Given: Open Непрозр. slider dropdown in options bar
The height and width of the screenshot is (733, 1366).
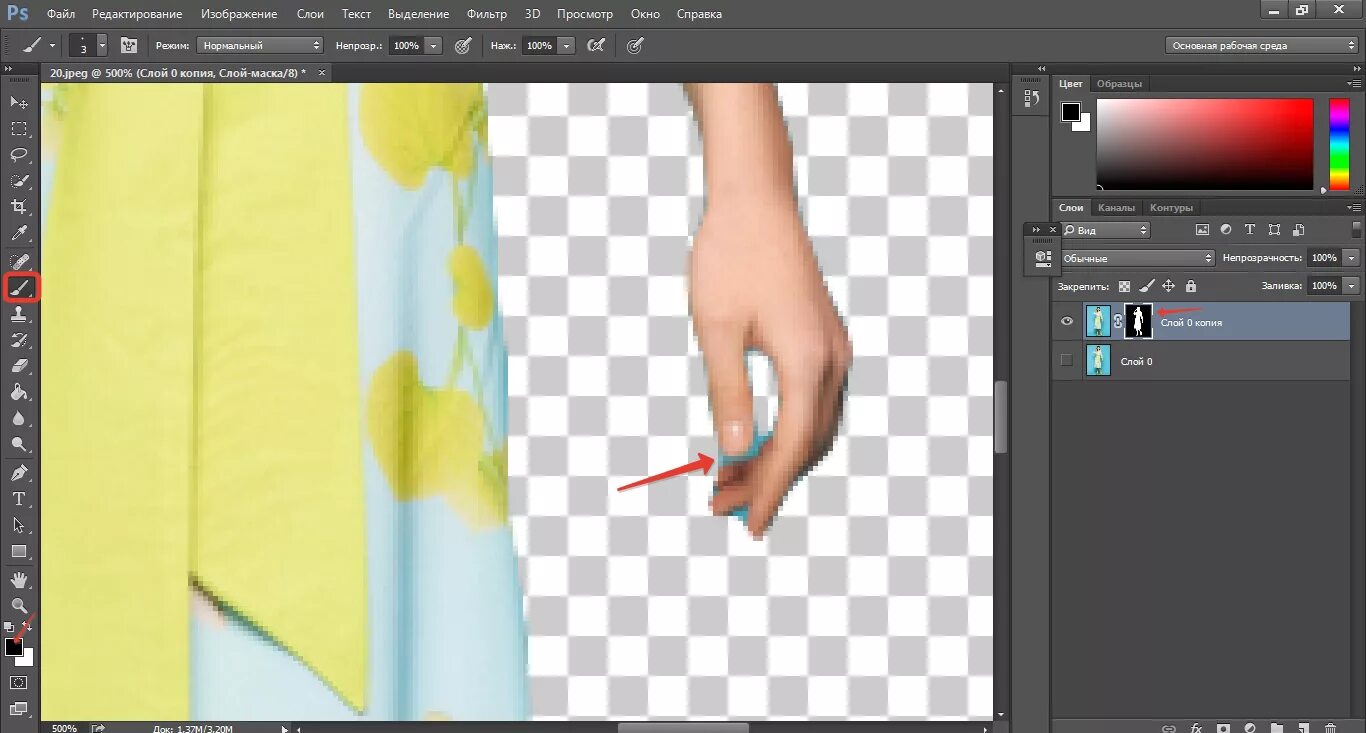Looking at the screenshot, I should click(433, 45).
